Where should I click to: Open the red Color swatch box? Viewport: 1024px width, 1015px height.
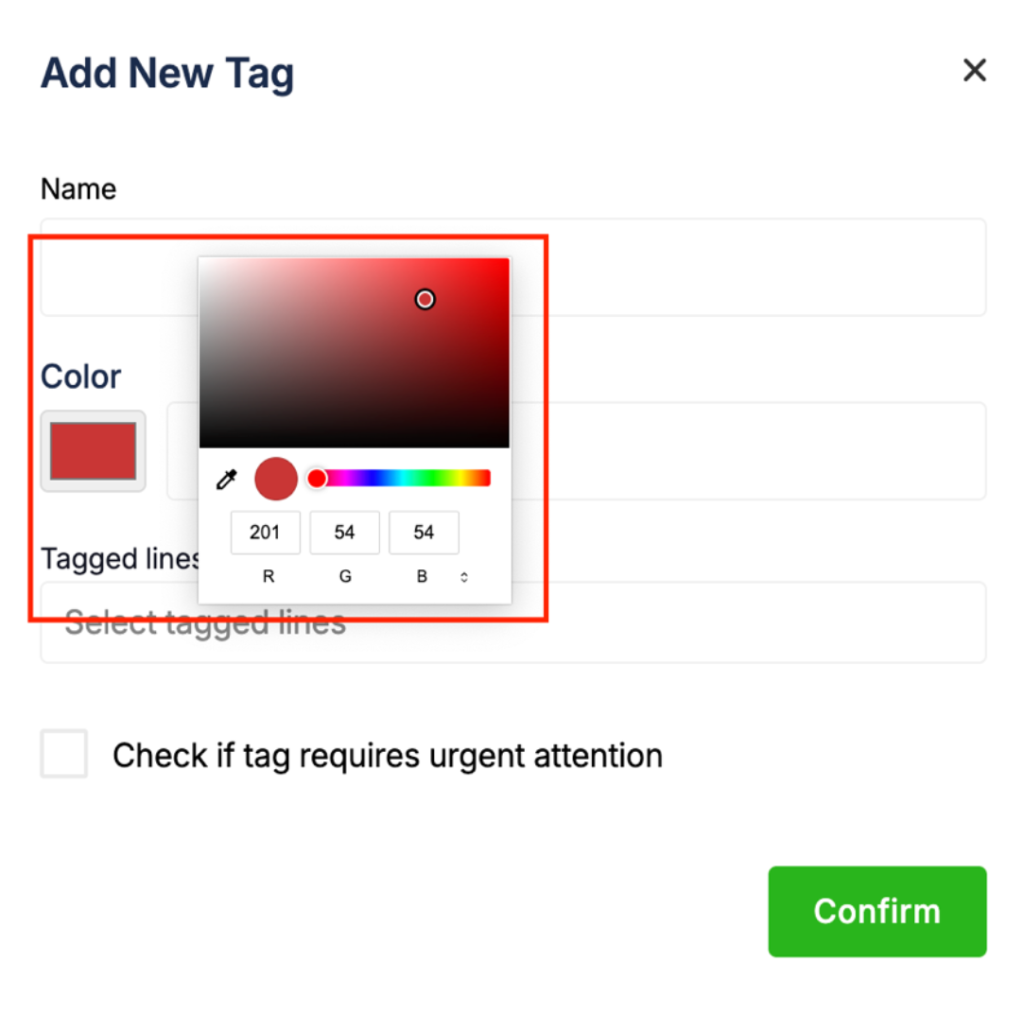click(x=93, y=451)
